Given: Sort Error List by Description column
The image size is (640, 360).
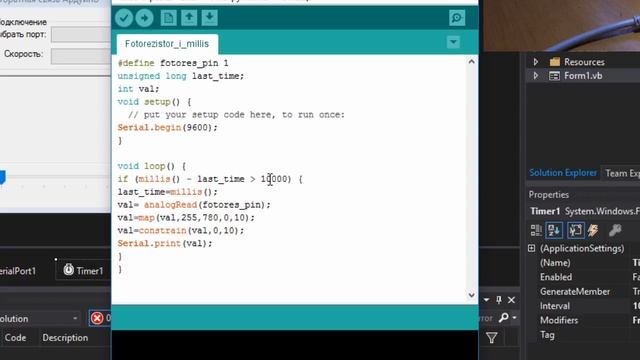Looking at the screenshot, I should click(65, 338).
